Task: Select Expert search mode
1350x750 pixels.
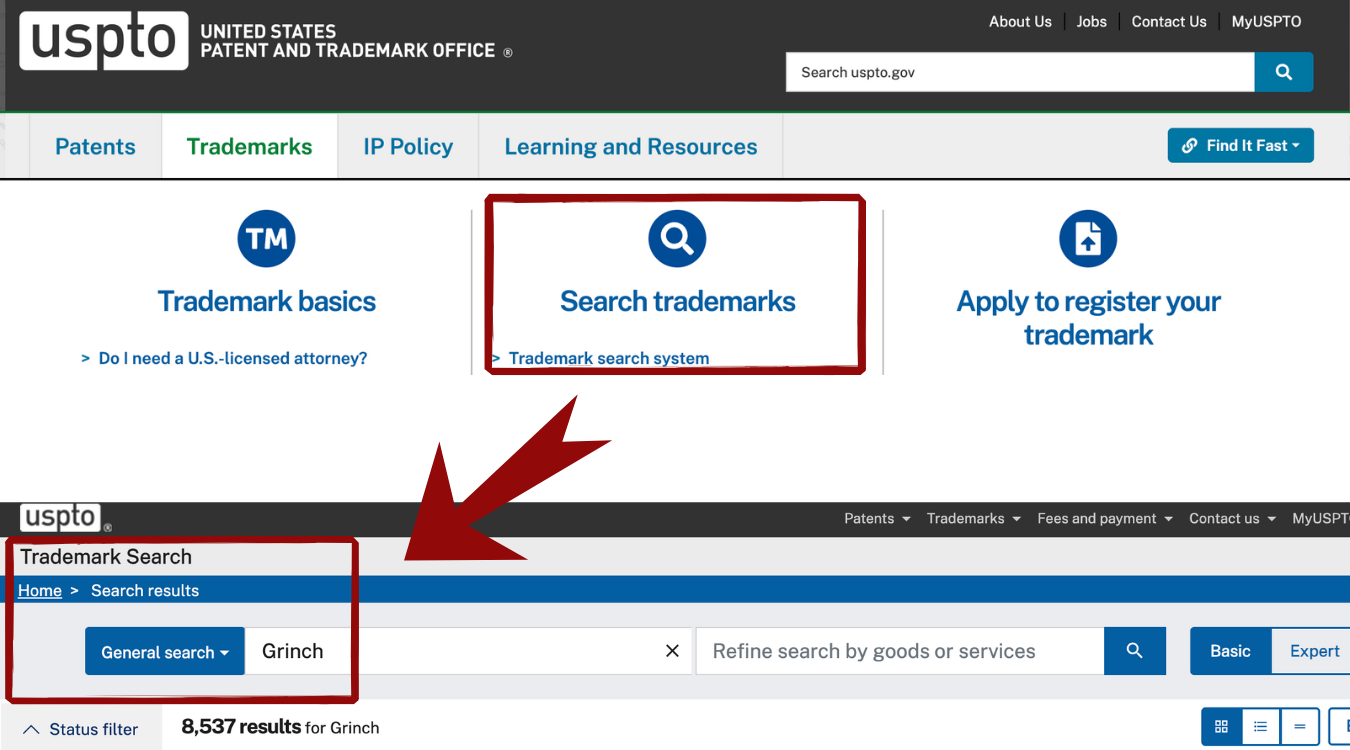Action: tap(1313, 651)
